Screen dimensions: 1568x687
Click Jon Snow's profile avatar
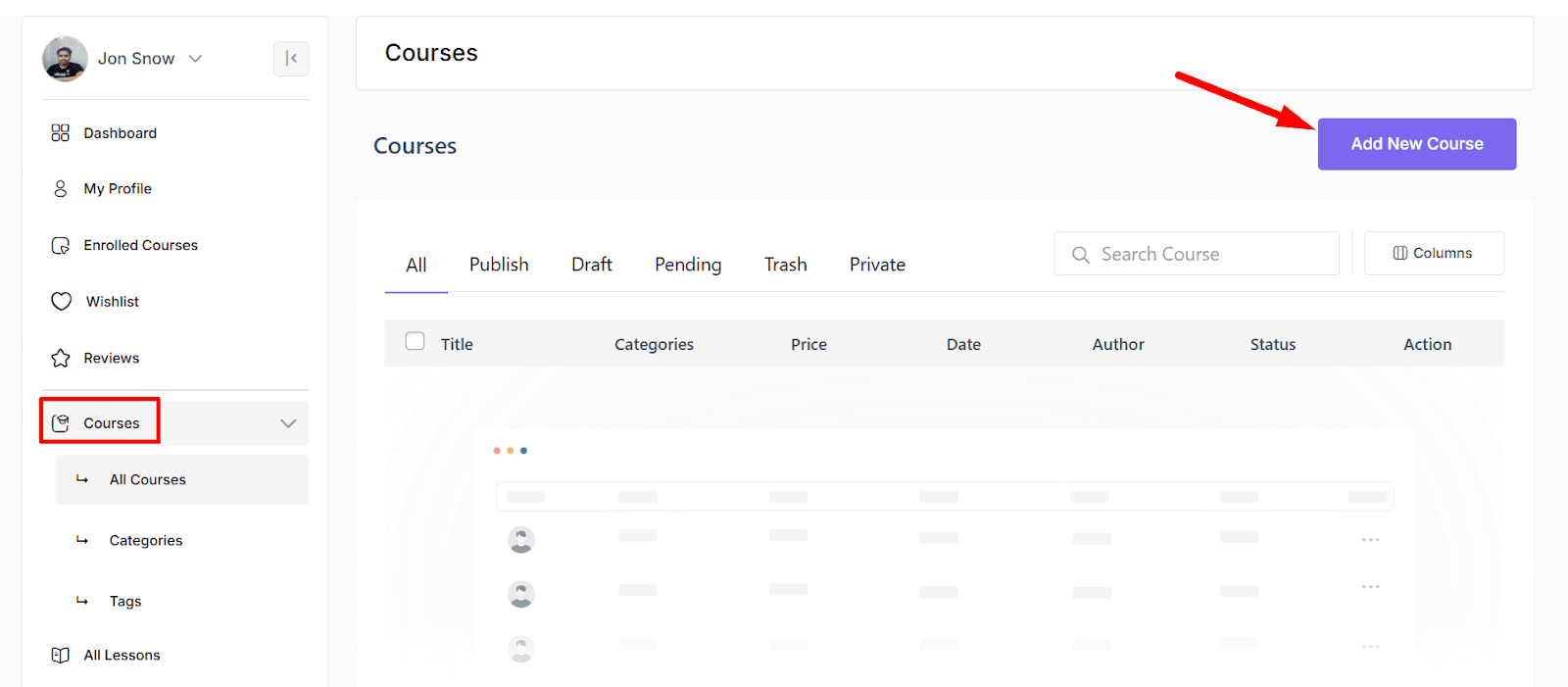tap(66, 59)
